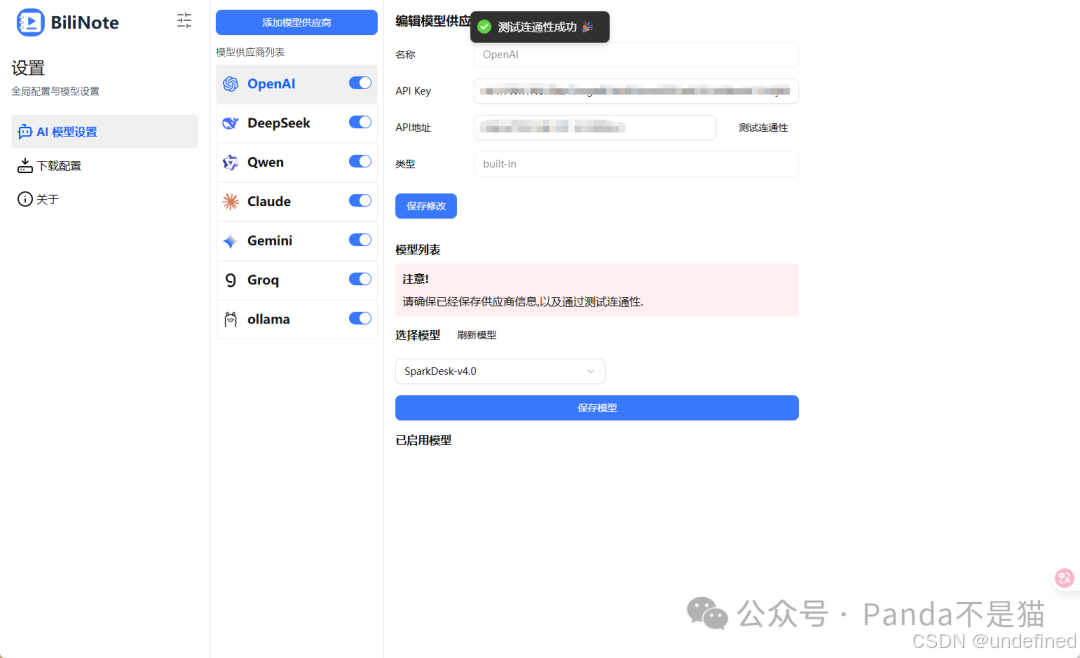Click the API地址 input field
Image resolution: width=1080 pixels, height=658 pixels.
click(x=595, y=127)
